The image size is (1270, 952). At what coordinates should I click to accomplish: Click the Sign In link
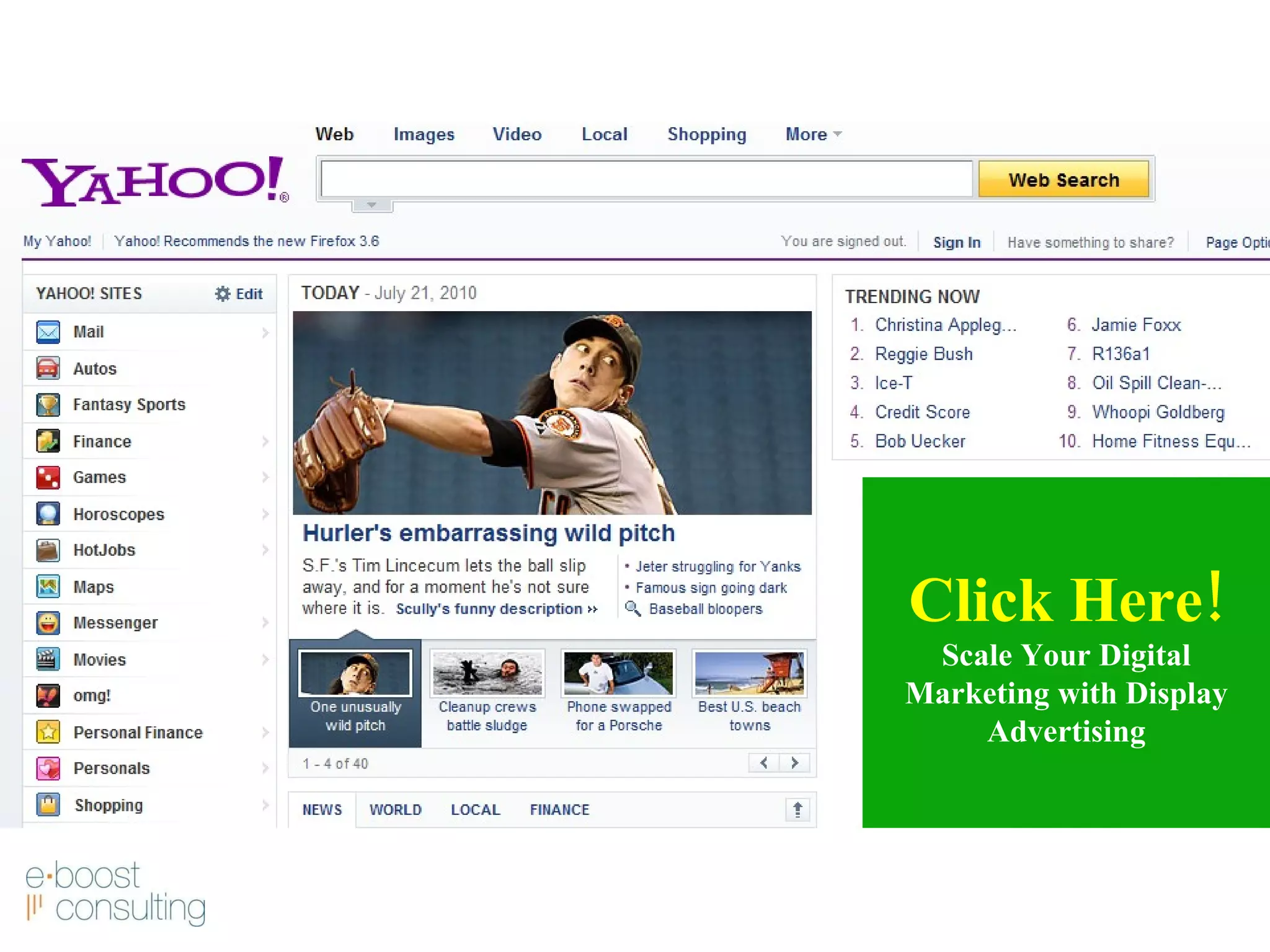tap(957, 242)
